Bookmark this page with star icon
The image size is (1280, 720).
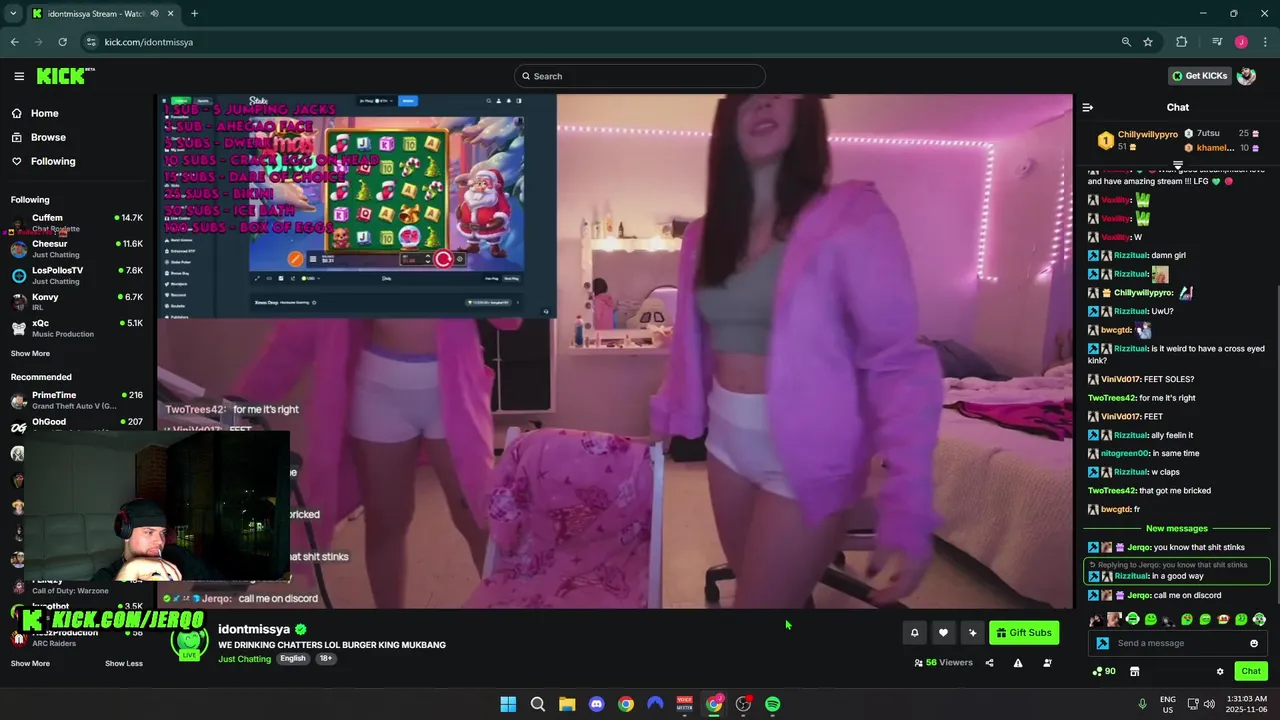(x=1148, y=42)
